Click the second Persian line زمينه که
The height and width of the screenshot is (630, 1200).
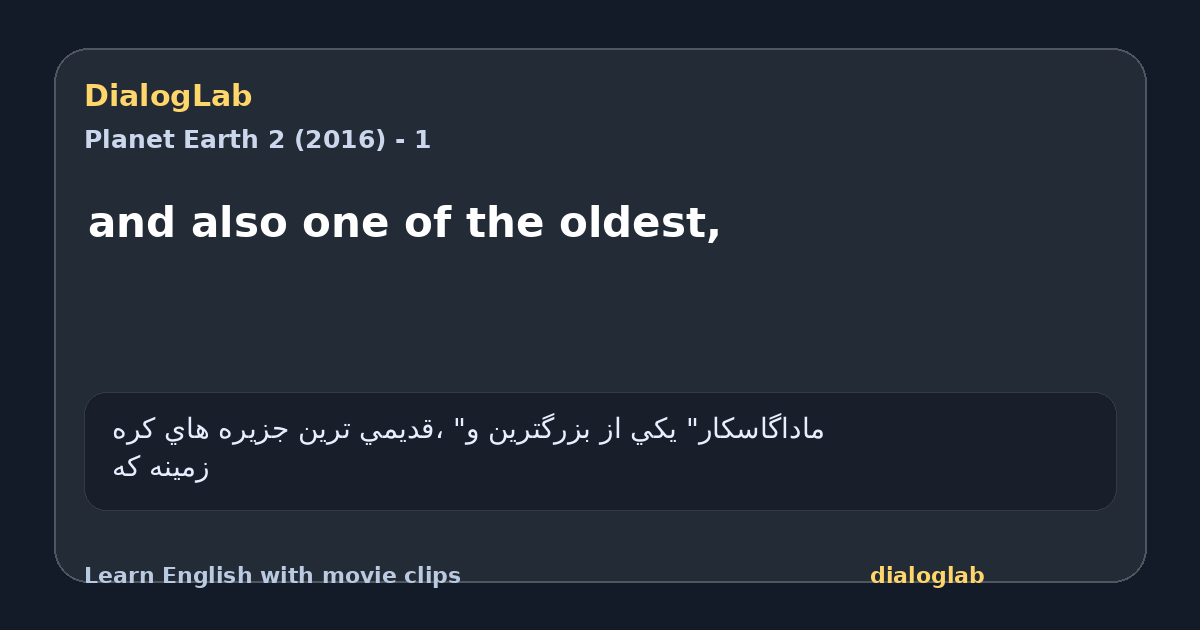pos(161,467)
